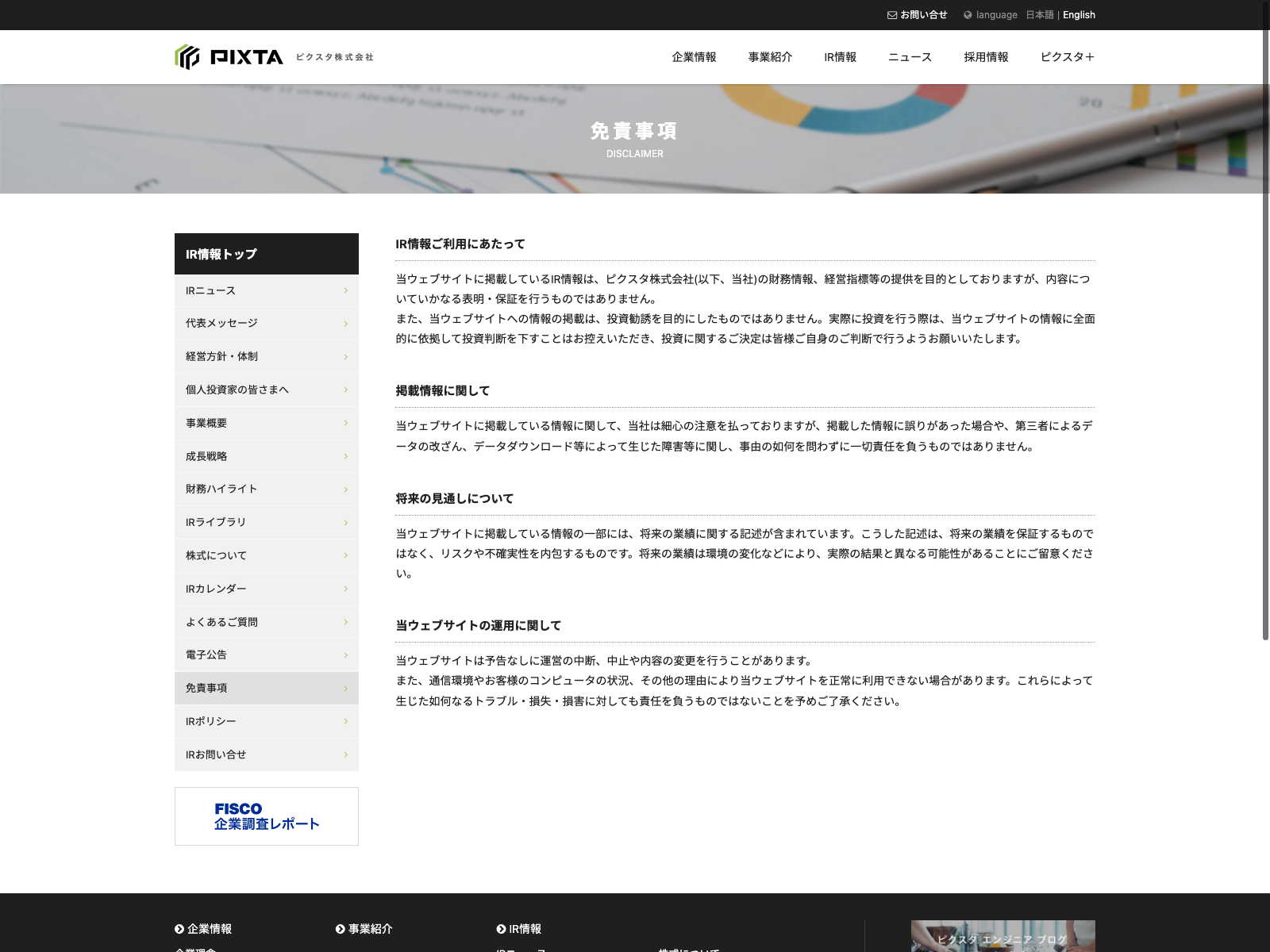Click the chevron on IRニュース row
Viewport: 1270px width, 952px height.
pos(345,291)
